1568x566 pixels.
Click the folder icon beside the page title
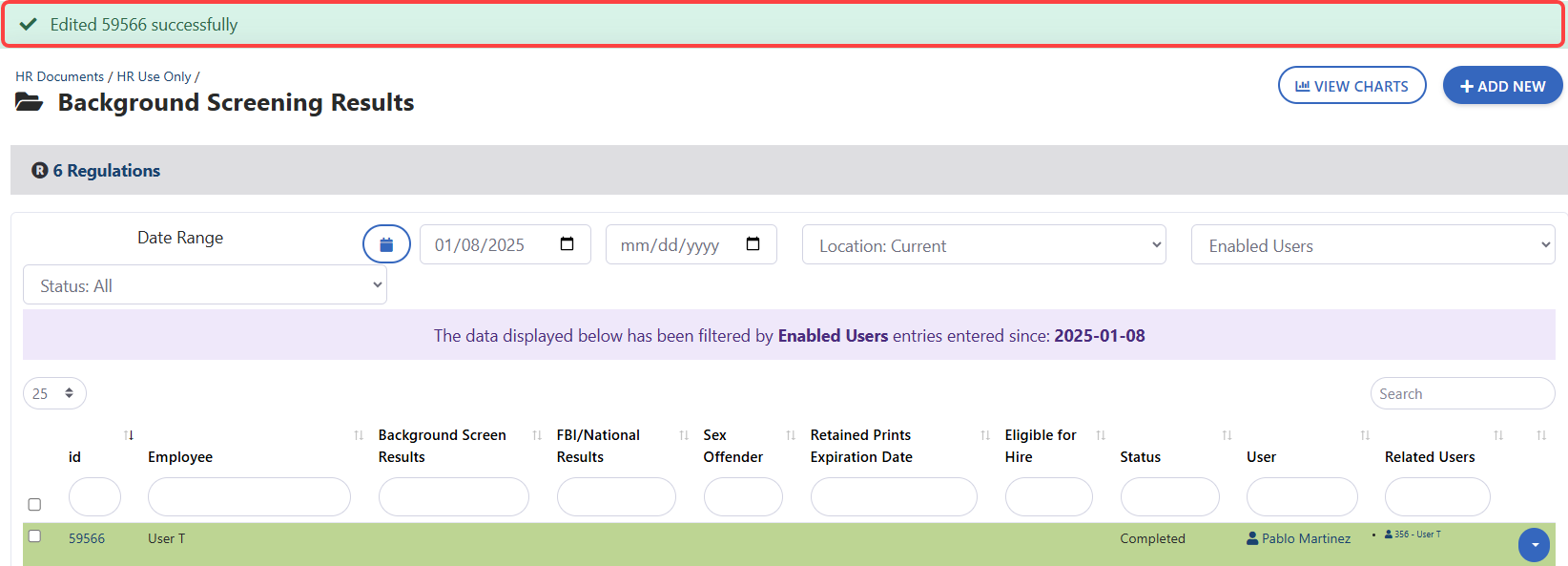click(30, 102)
